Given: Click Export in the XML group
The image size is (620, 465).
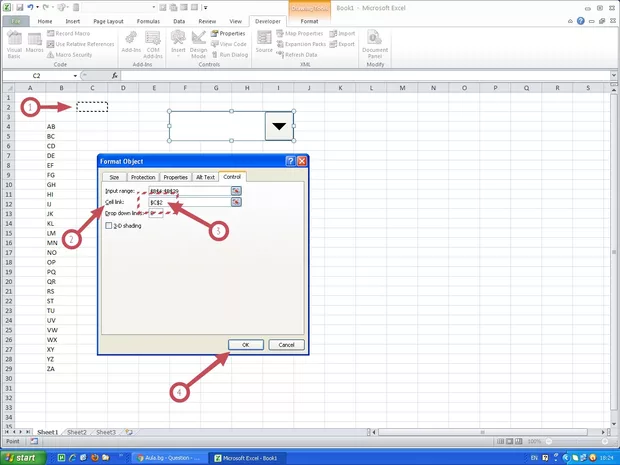Looking at the screenshot, I should (342, 44).
